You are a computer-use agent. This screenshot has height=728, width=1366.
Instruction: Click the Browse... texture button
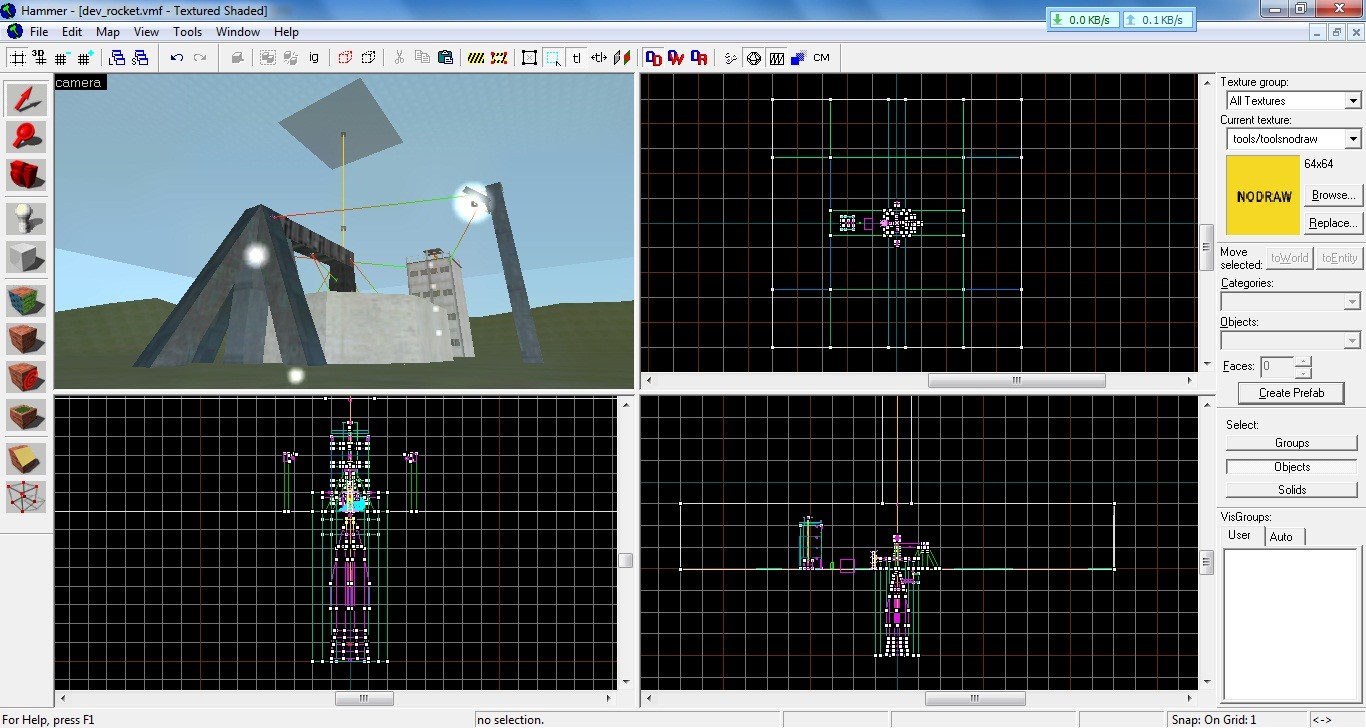click(x=1333, y=195)
